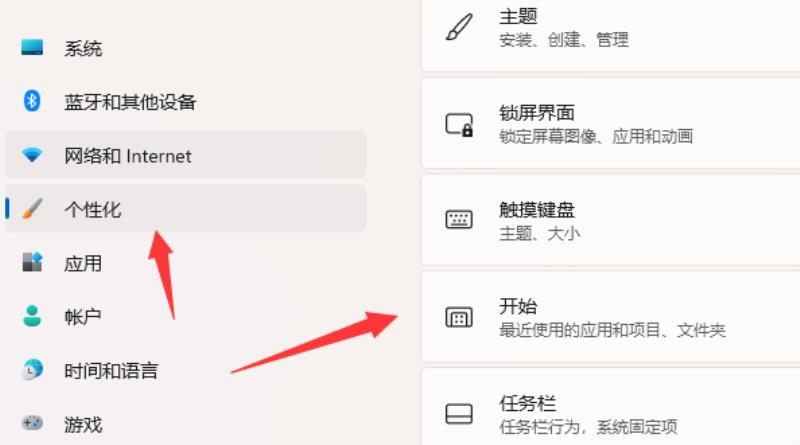Click the Apps icon in sidebar
The width and height of the screenshot is (800, 445).
32,262
